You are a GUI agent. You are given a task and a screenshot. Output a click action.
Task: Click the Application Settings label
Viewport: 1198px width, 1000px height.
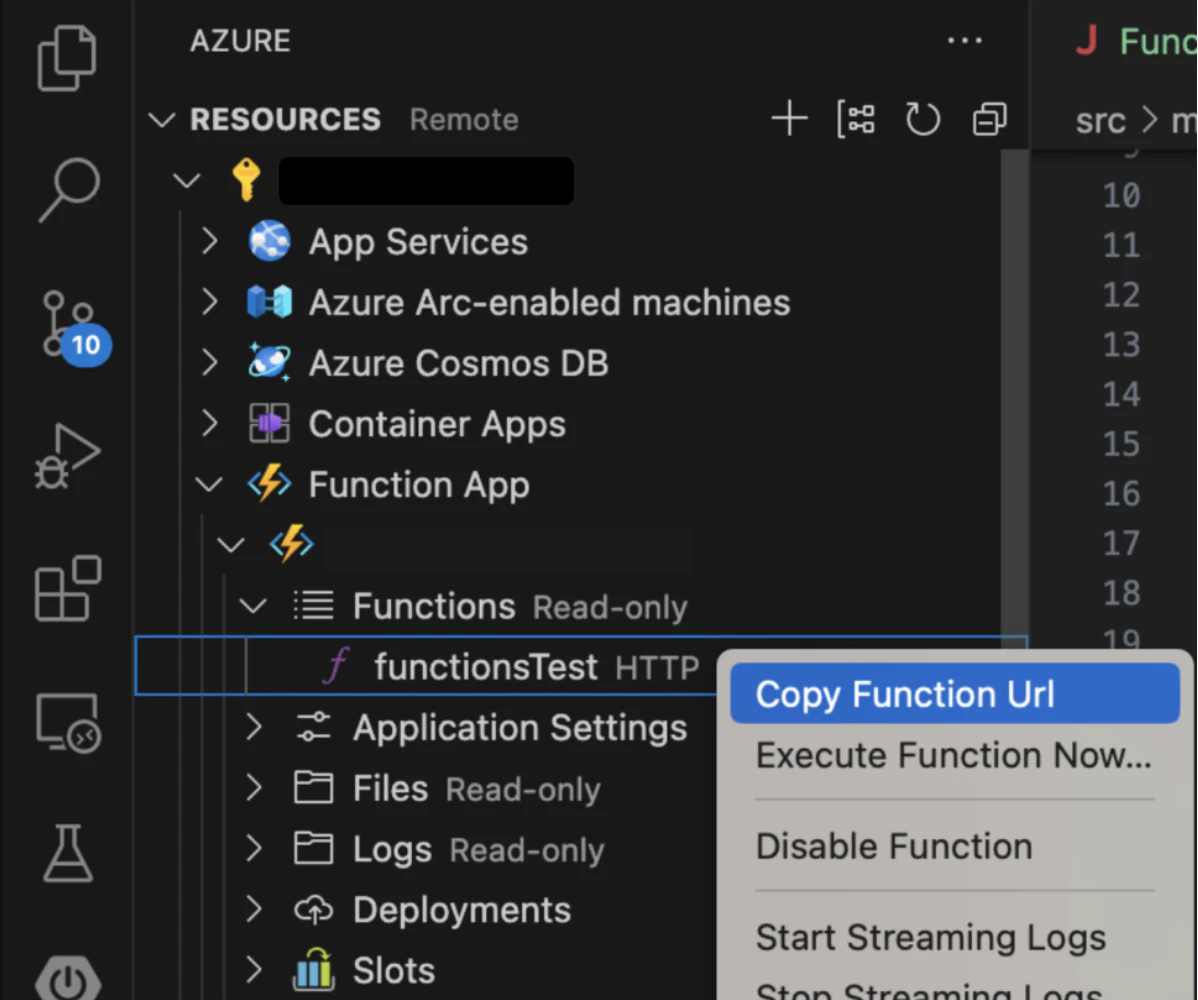click(520, 727)
